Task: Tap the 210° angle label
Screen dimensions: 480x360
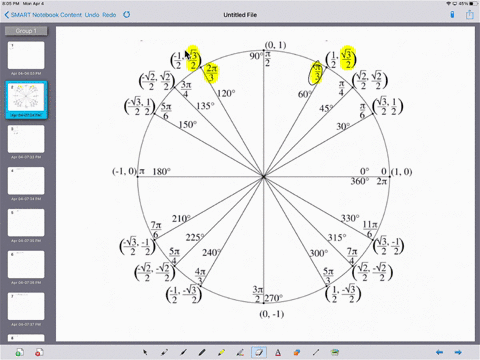Action: coord(181,219)
